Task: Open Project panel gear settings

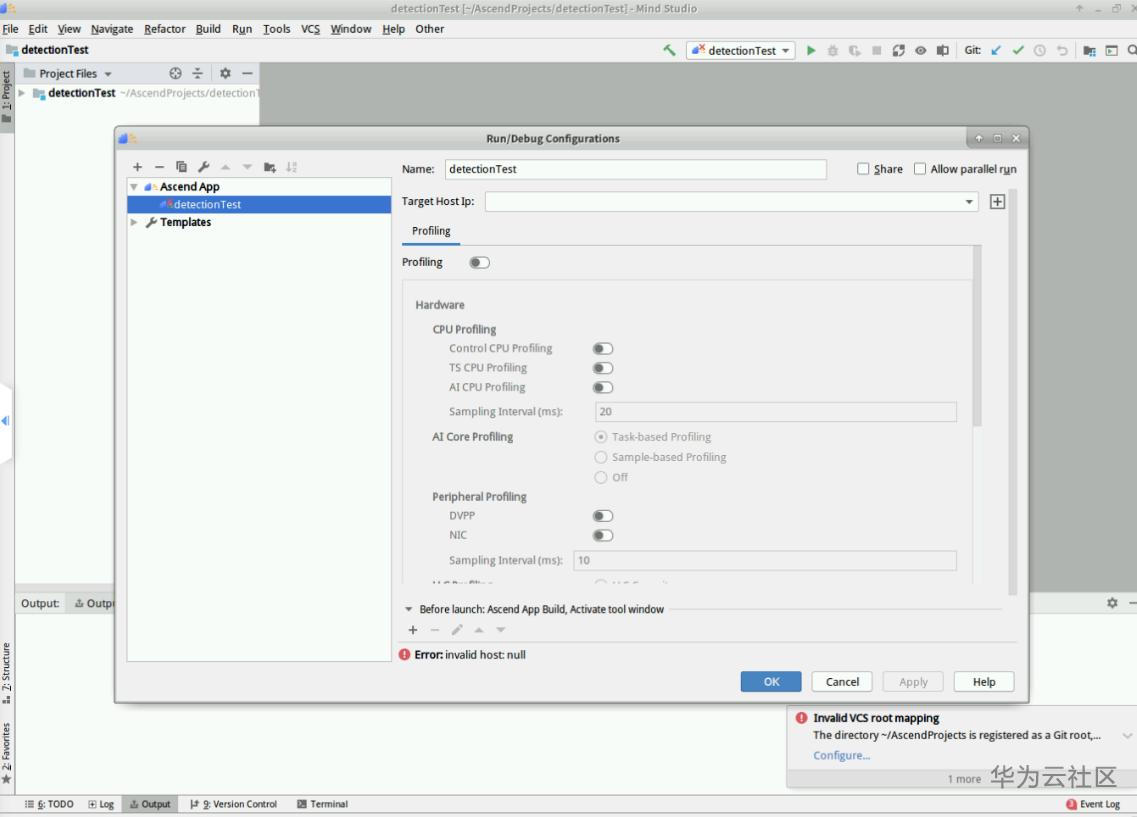Action: point(225,73)
